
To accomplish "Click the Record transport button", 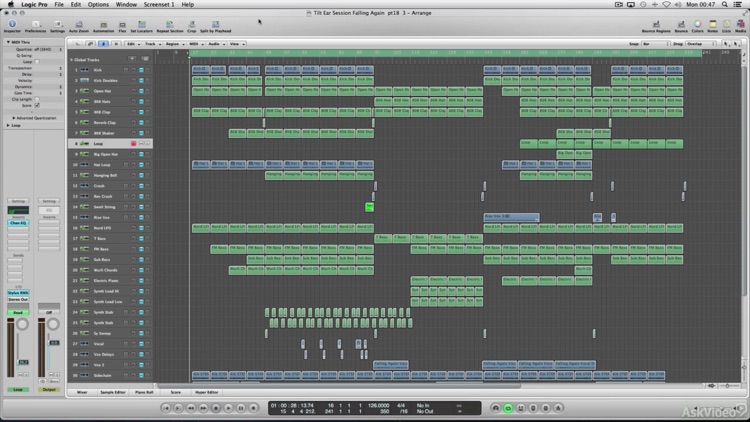I will 254,408.
